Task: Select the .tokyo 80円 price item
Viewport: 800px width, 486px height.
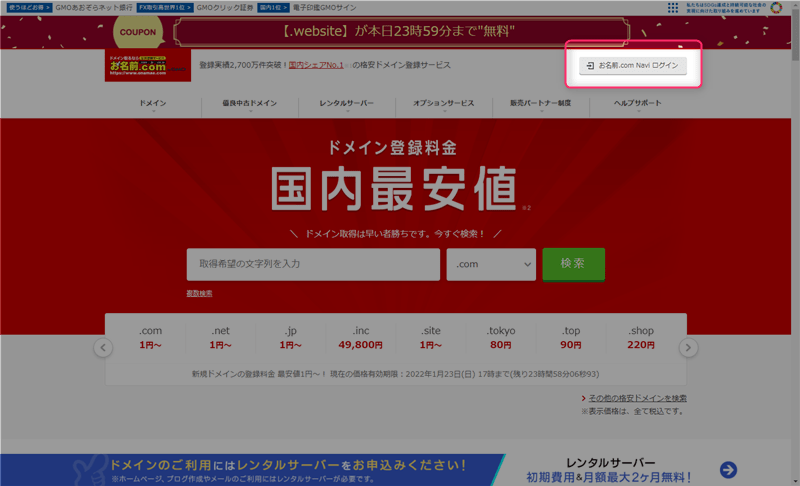Action: click(501, 338)
